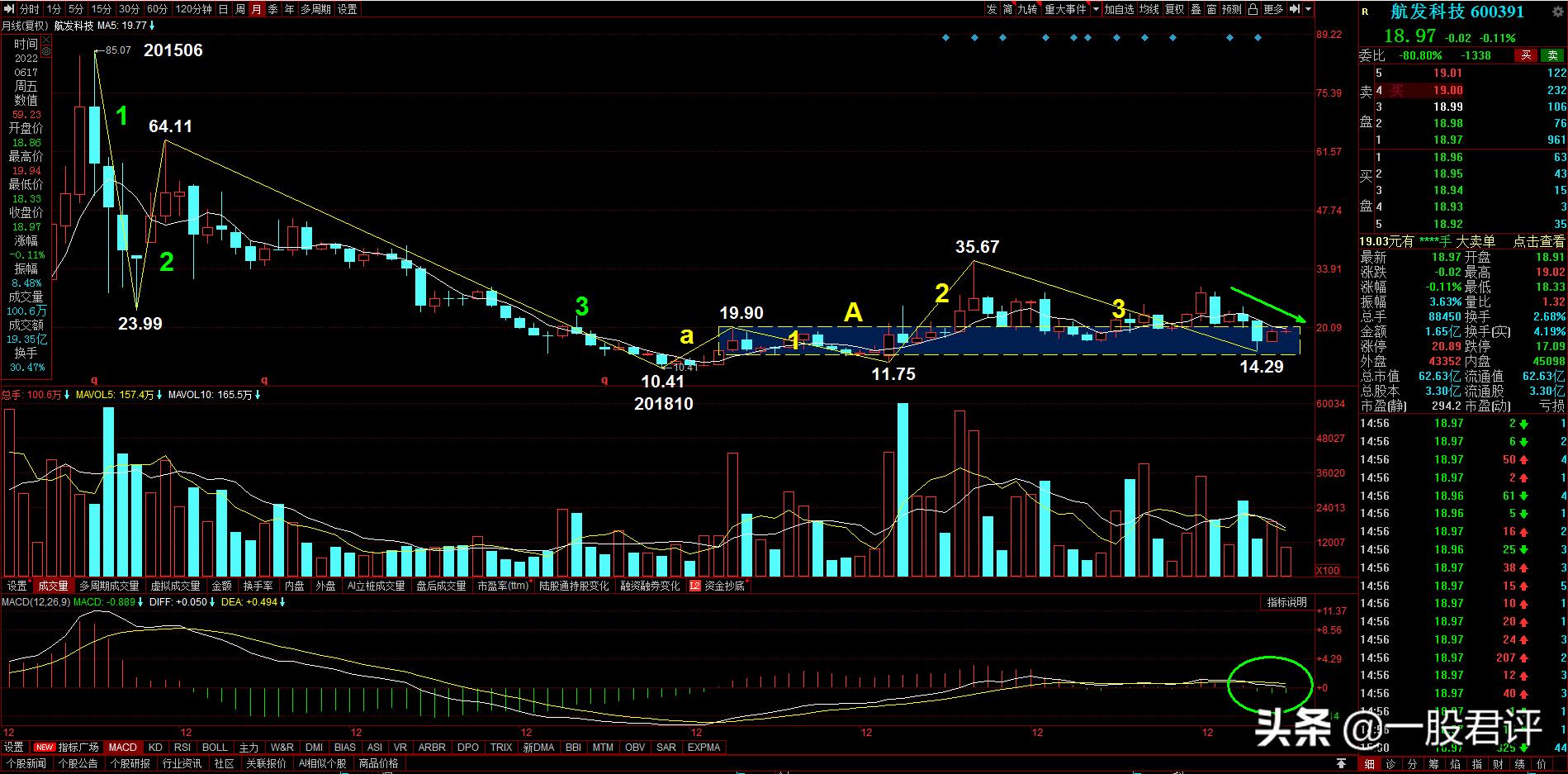Click the red 买 buy button

[1526, 55]
